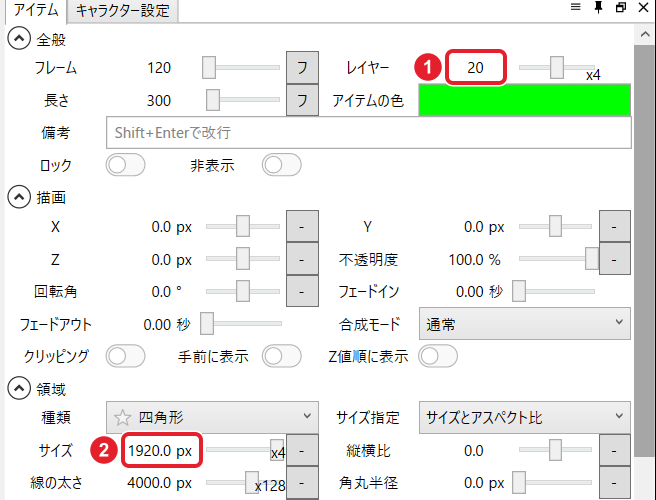Click the animation button for X
This screenshot has width=656, height=500.
coord(302,226)
